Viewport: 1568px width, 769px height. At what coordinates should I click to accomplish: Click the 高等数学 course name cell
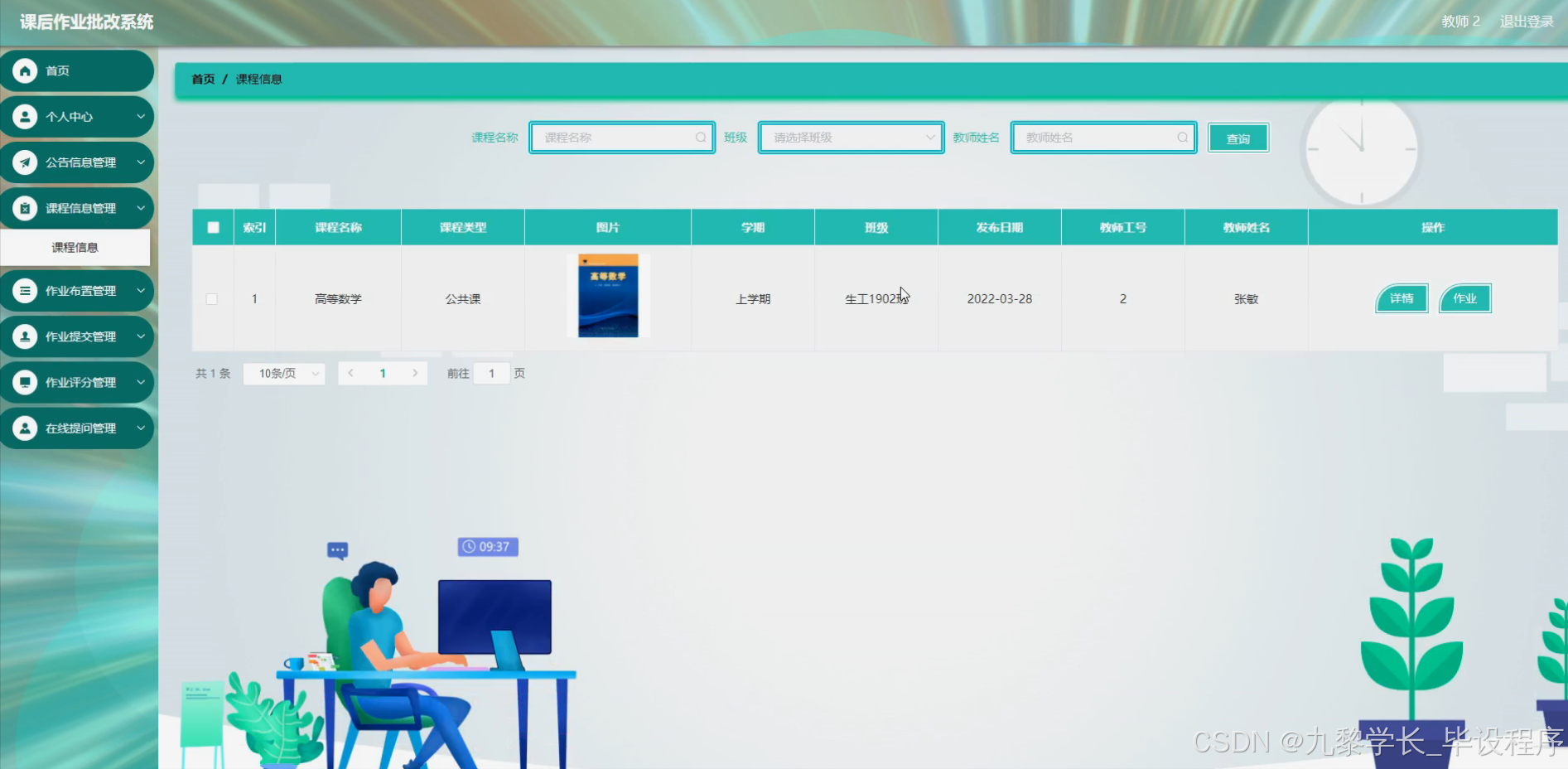pos(338,299)
